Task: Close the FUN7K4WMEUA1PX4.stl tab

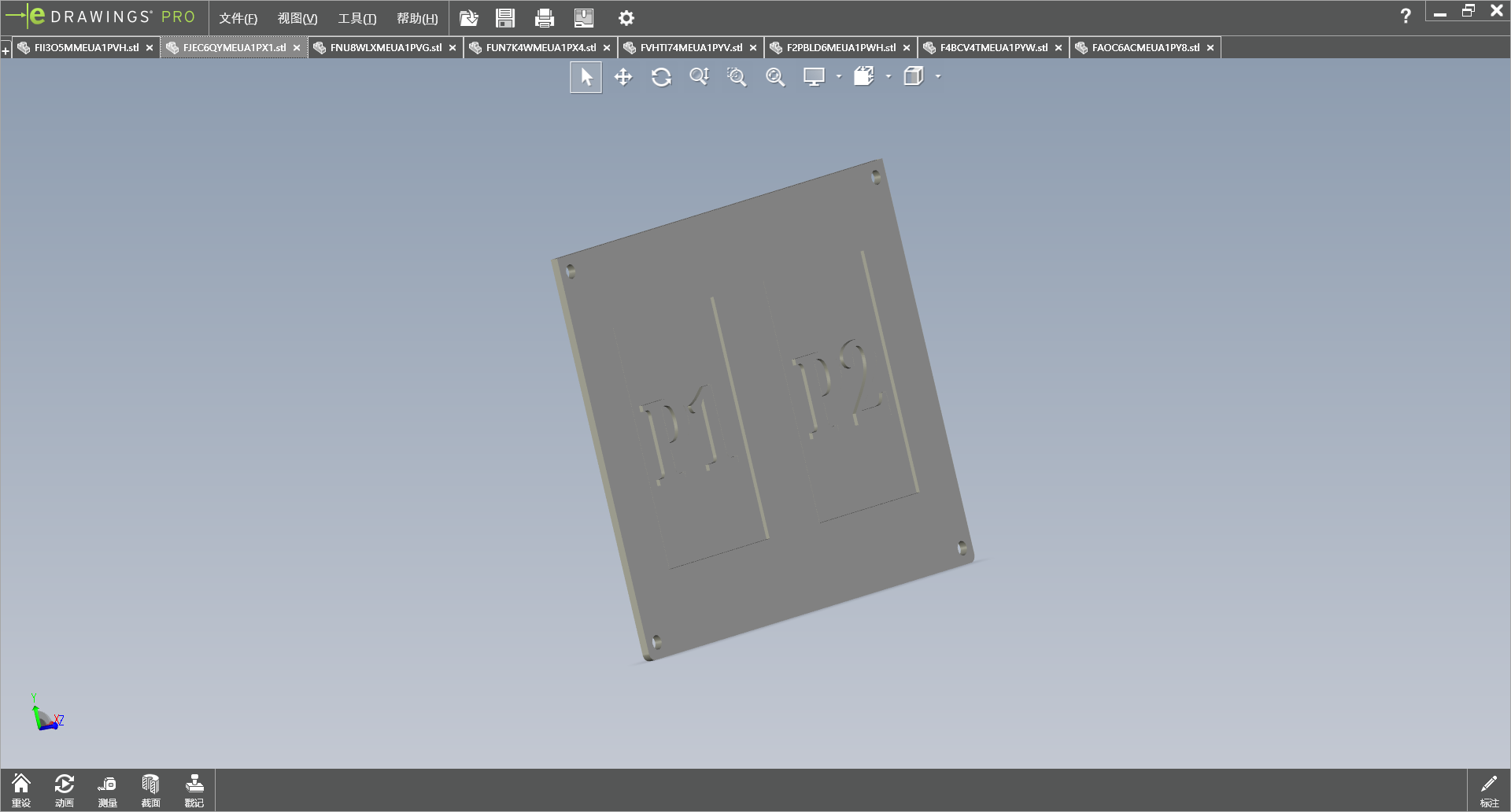Action: (607, 48)
